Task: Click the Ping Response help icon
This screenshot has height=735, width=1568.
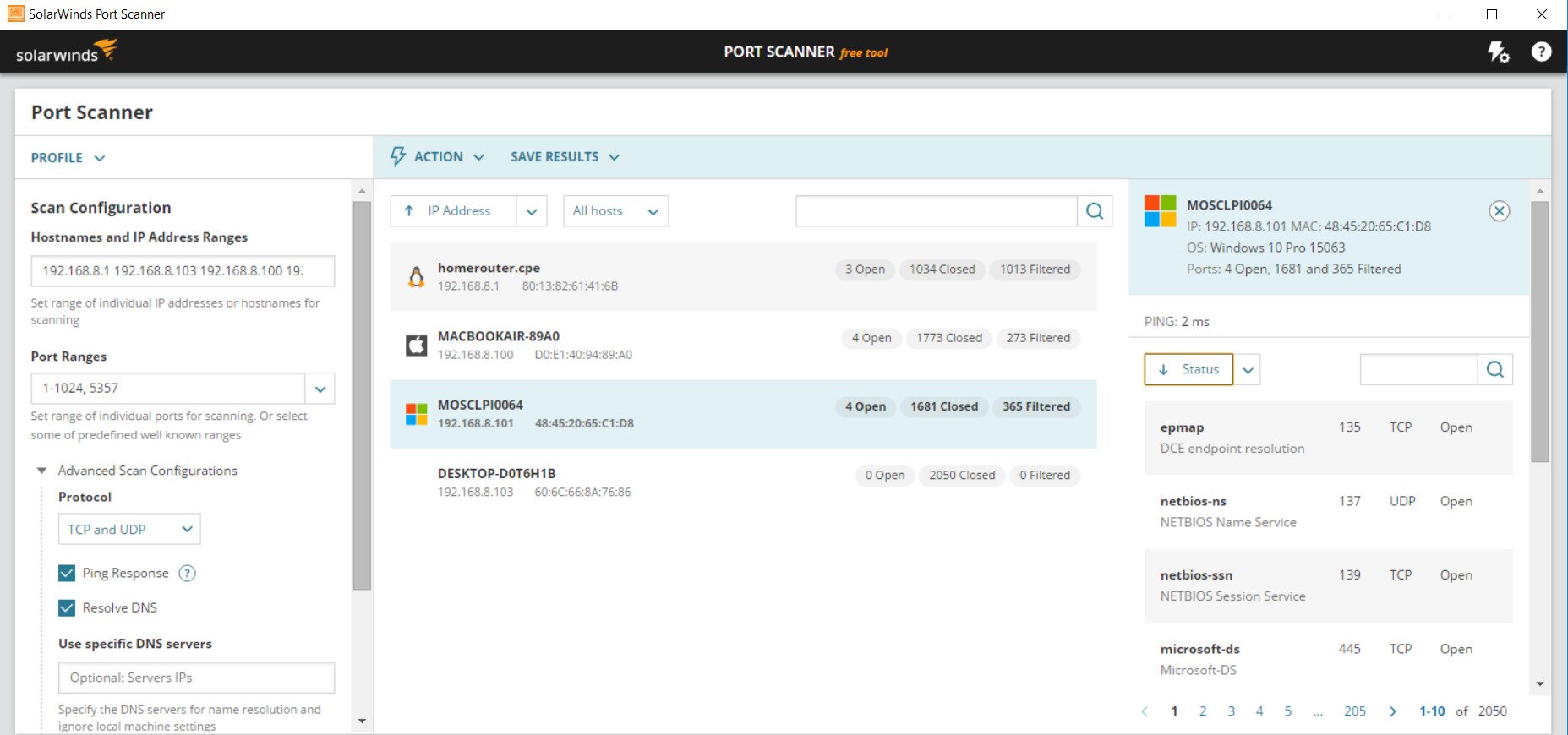Action: (188, 574)
